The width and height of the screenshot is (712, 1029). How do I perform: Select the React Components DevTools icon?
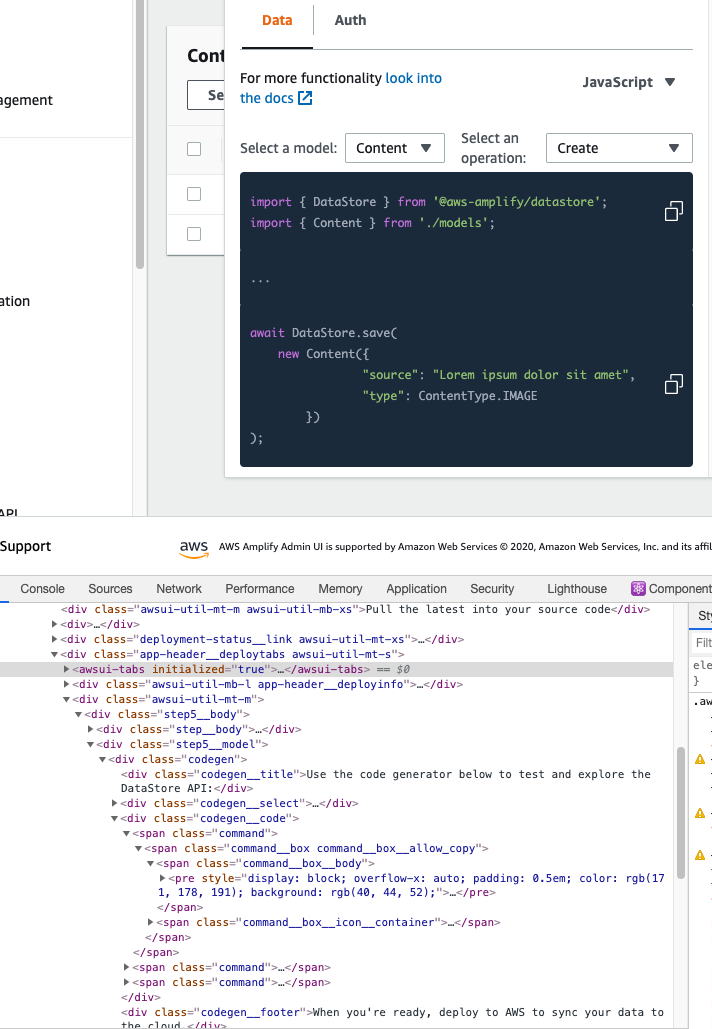(637, 589)
